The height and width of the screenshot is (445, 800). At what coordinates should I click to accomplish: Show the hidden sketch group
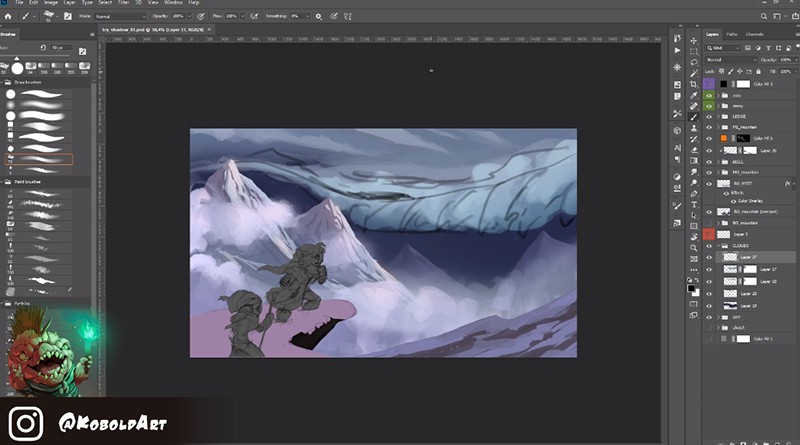(709, 328)
